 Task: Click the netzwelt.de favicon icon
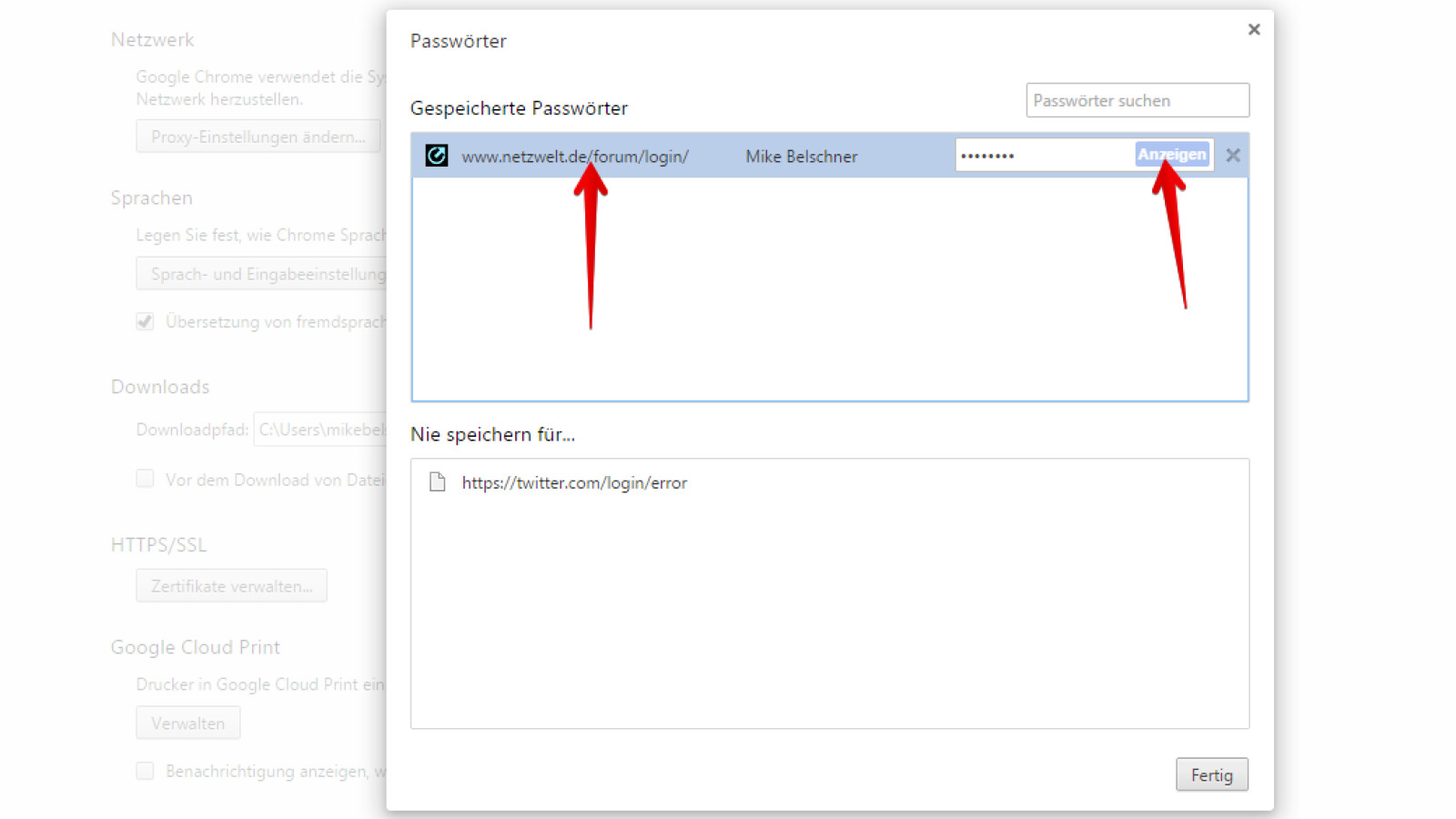[x=439, y=156]
